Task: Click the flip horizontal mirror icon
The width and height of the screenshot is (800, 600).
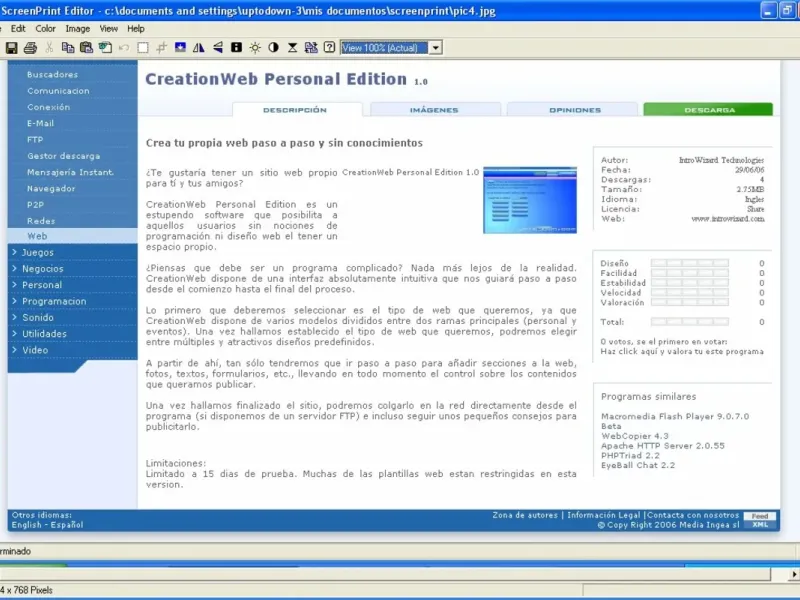Action: (198, 48)
